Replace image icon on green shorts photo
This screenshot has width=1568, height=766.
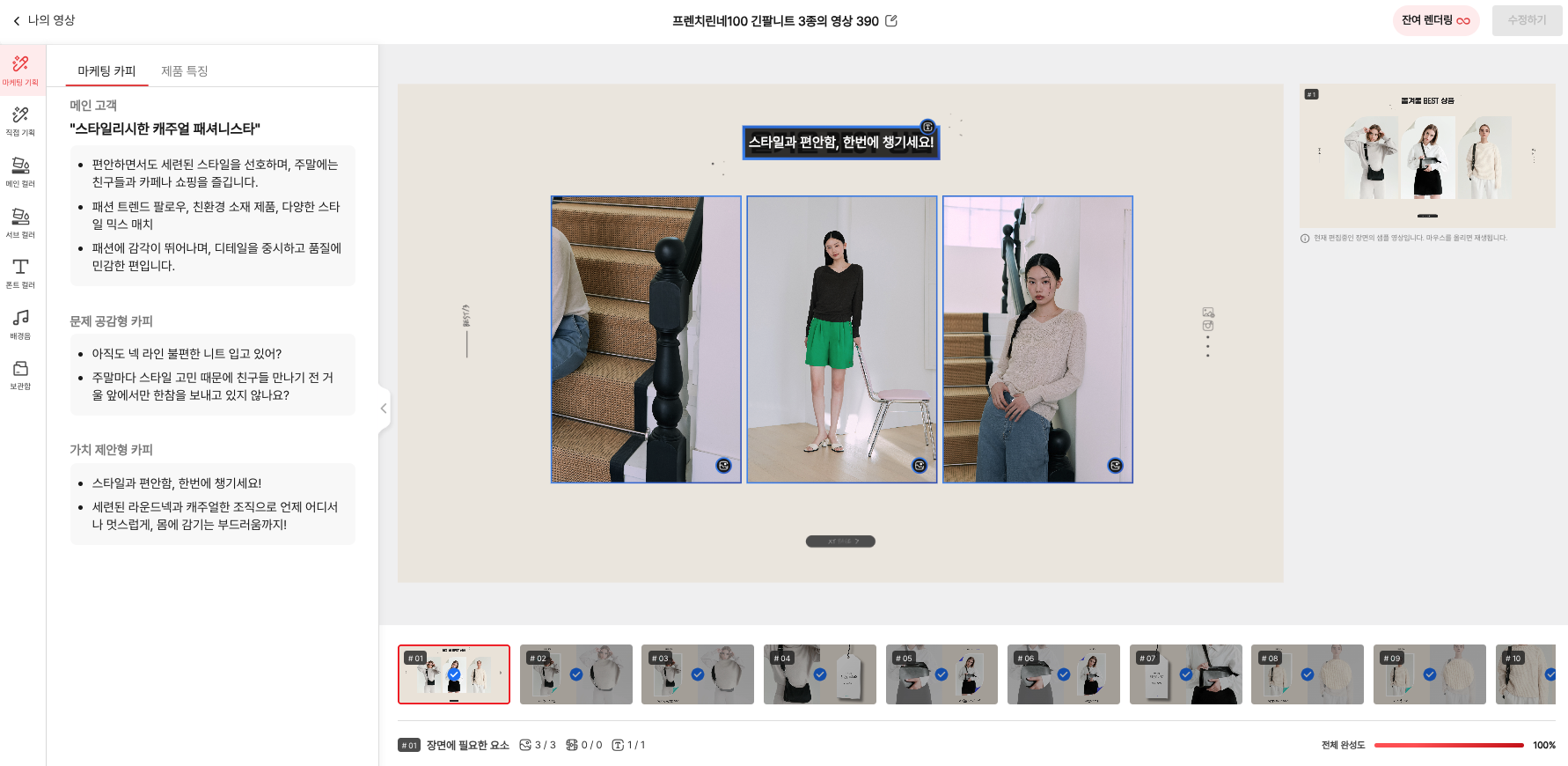pyautogui.click(x=920, y=466)
